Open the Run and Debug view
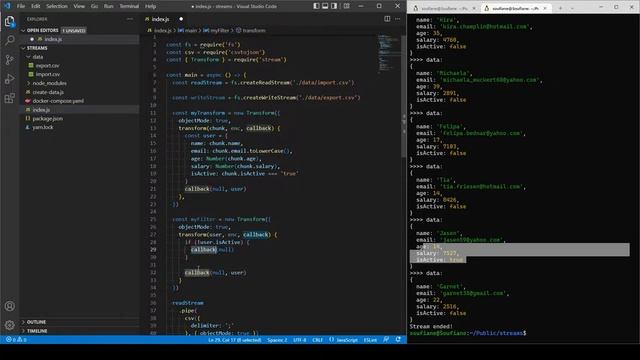Viewport: 640px width, 360px height. (9, 79)
